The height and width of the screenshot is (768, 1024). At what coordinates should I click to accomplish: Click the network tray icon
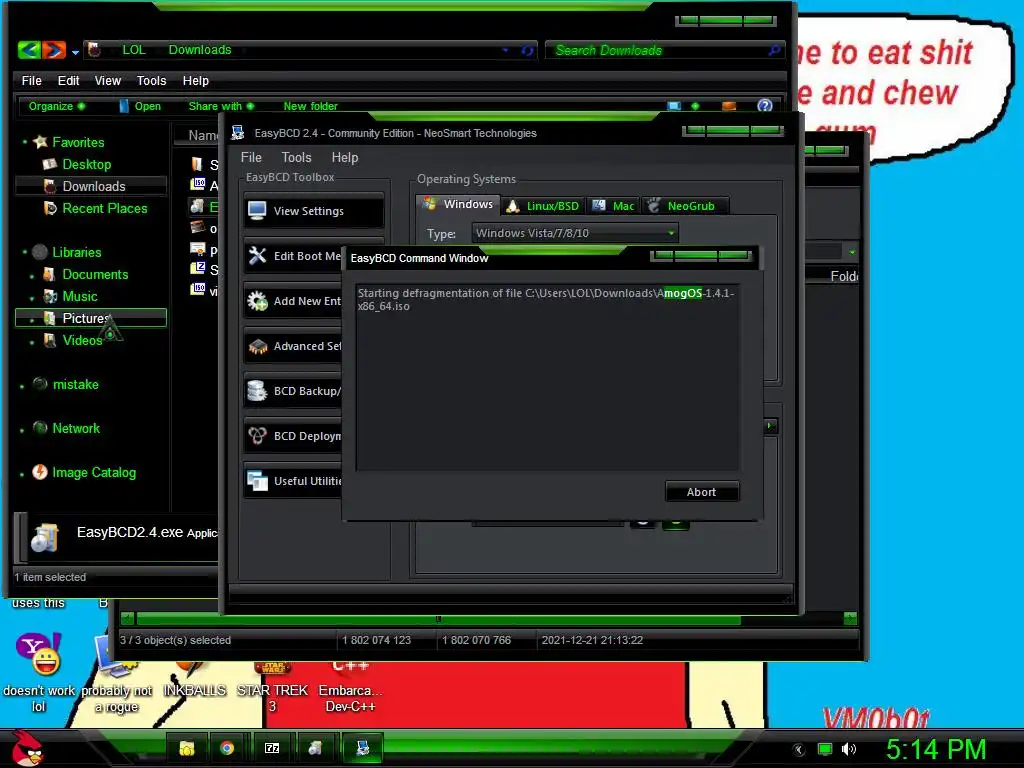pyautogui.click(x=825, y=749)
